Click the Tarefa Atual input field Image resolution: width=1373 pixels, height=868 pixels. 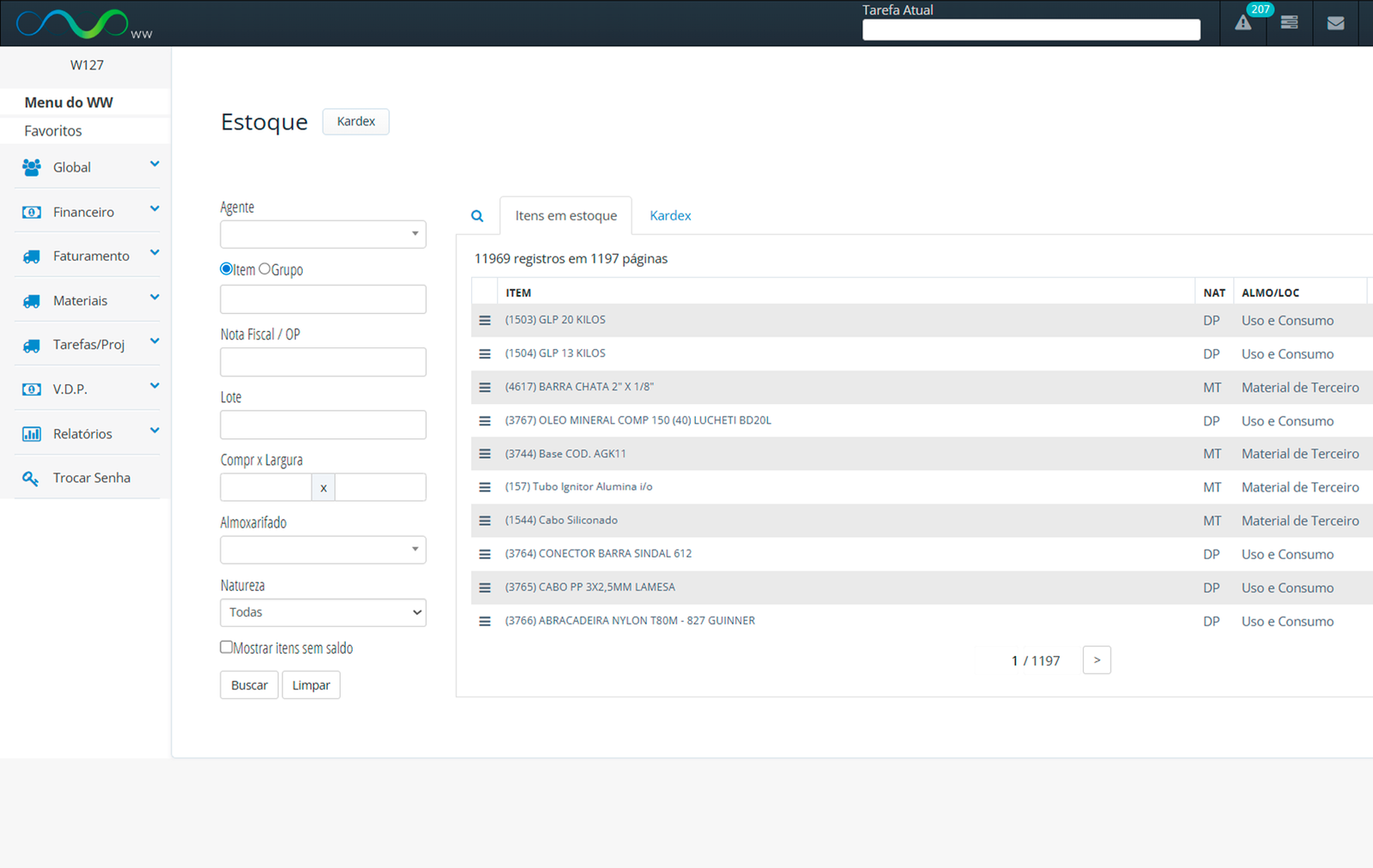[1031, 30]
